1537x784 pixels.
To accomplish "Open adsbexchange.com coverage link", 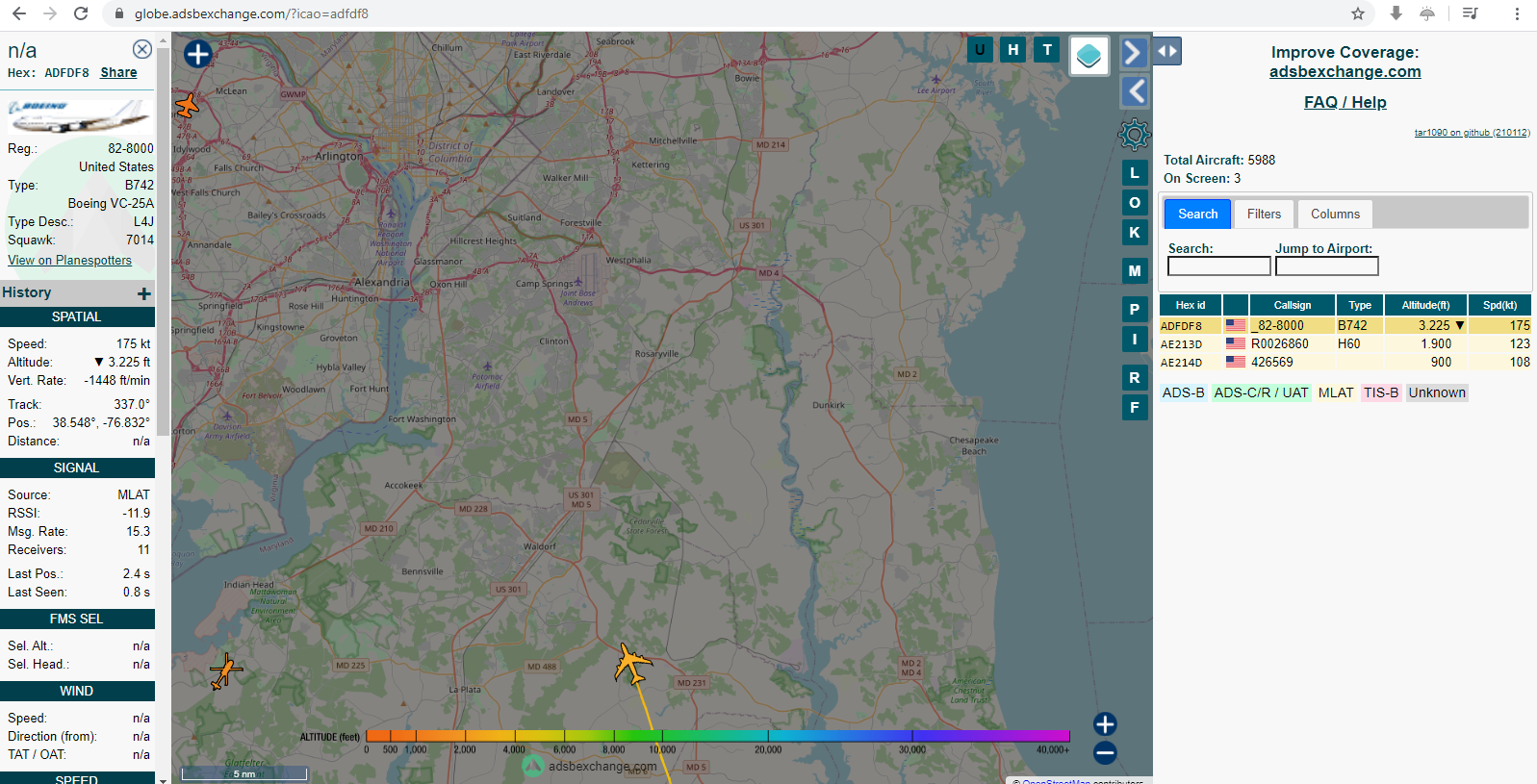I will [1345, 71].
